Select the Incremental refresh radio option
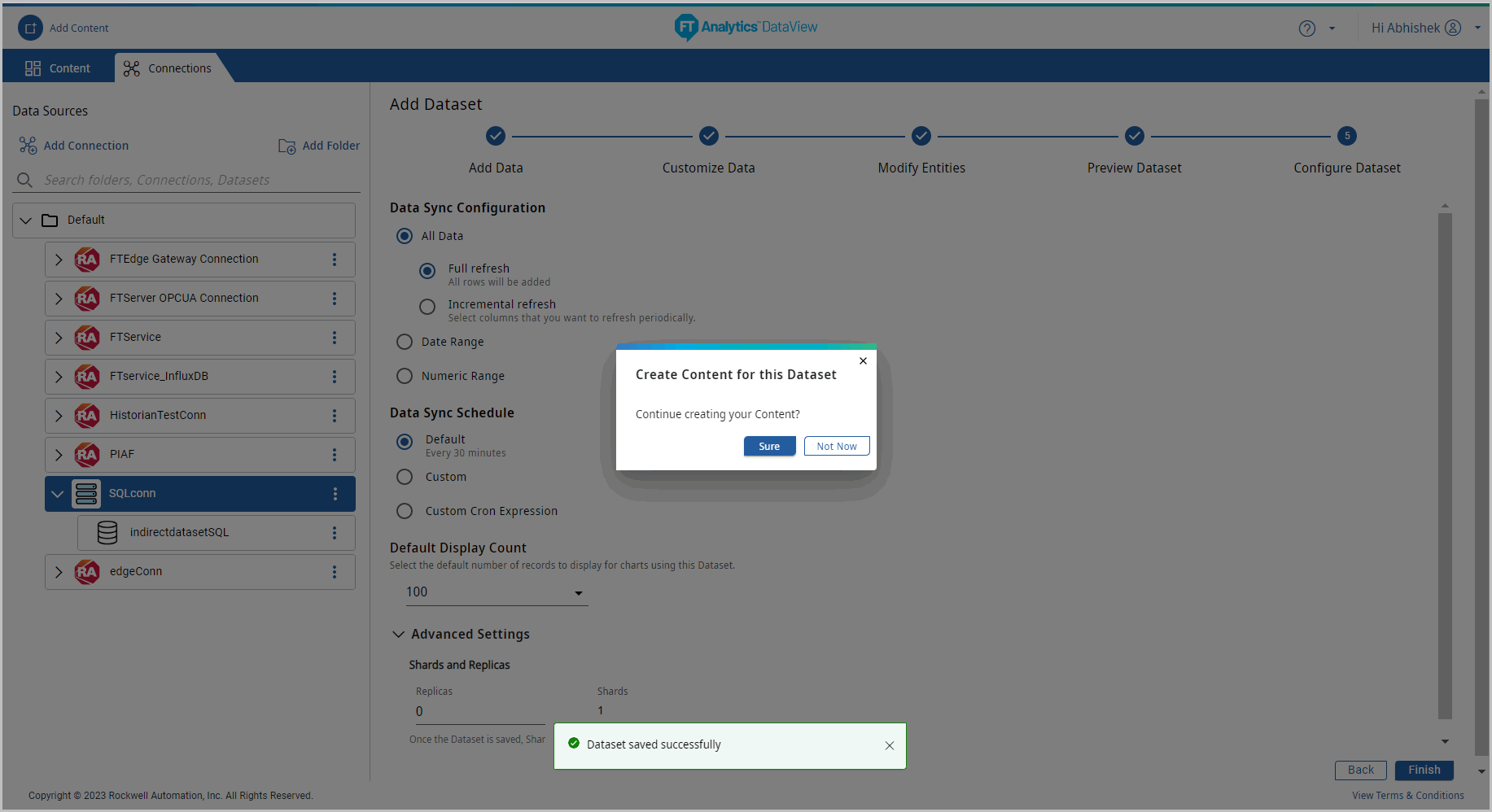 (427, 307)
